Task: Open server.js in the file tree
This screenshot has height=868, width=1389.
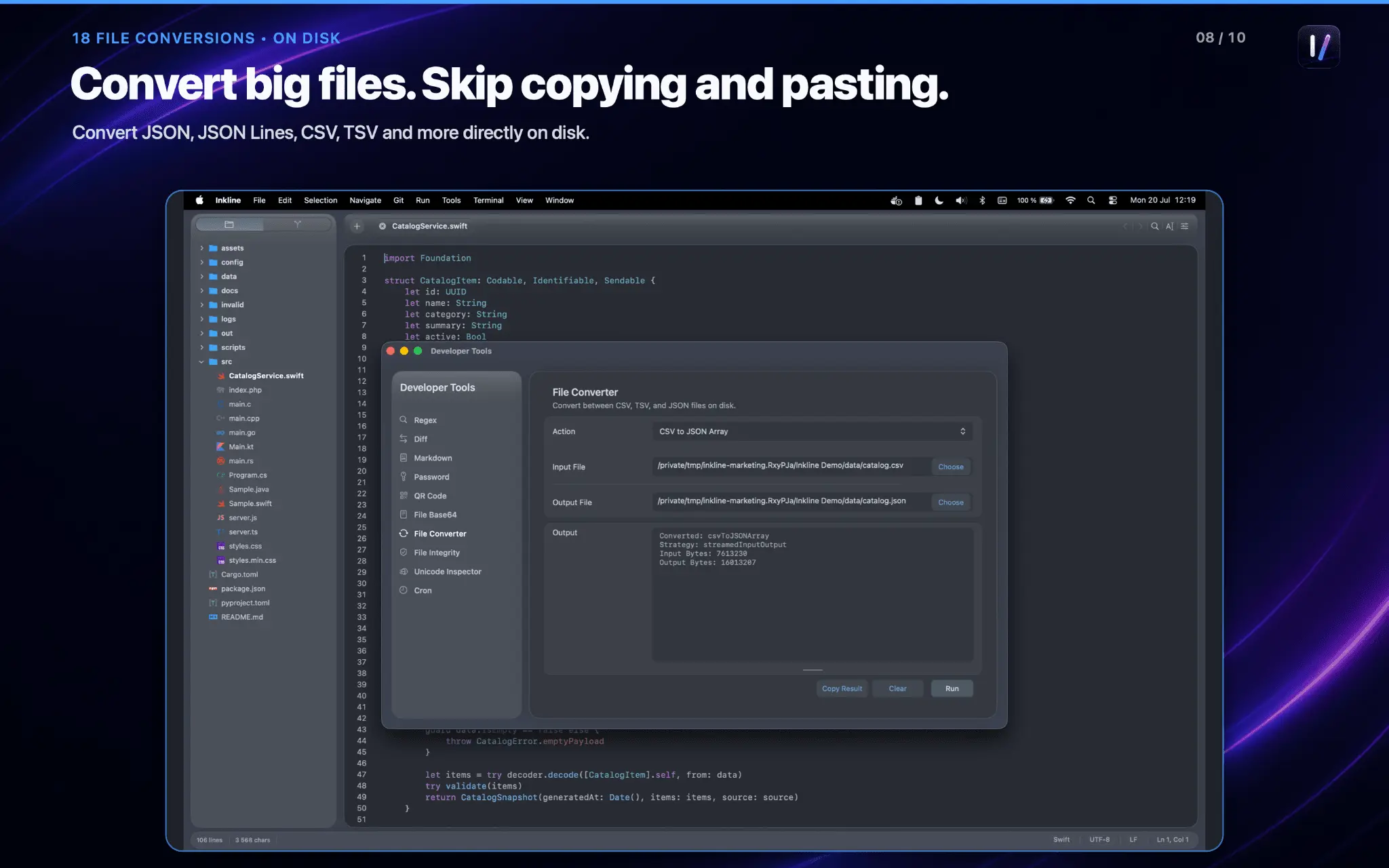Action: [243, 518]
